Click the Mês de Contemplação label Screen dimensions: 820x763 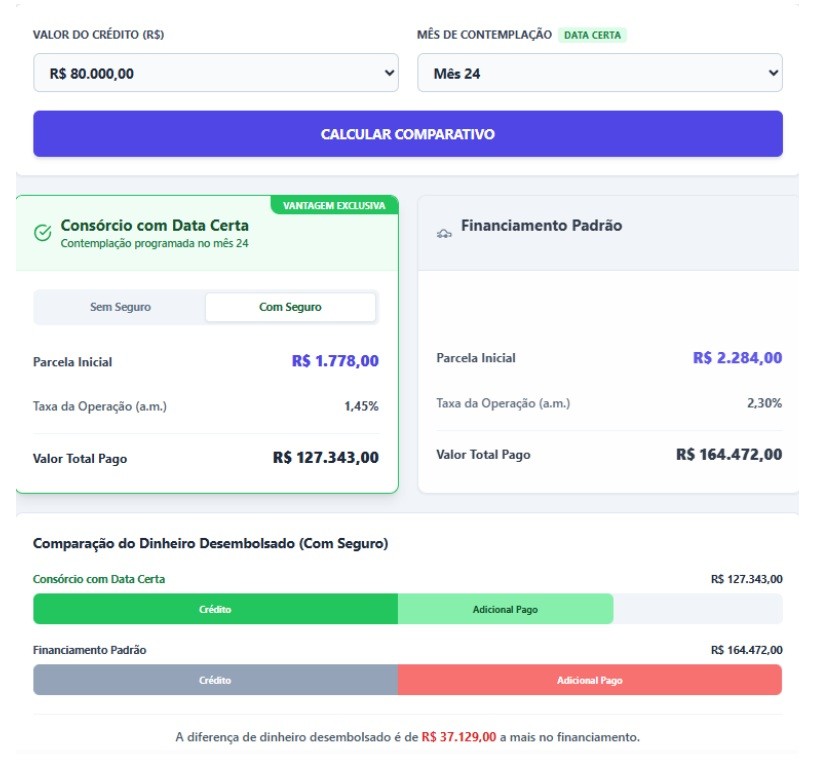484,35
